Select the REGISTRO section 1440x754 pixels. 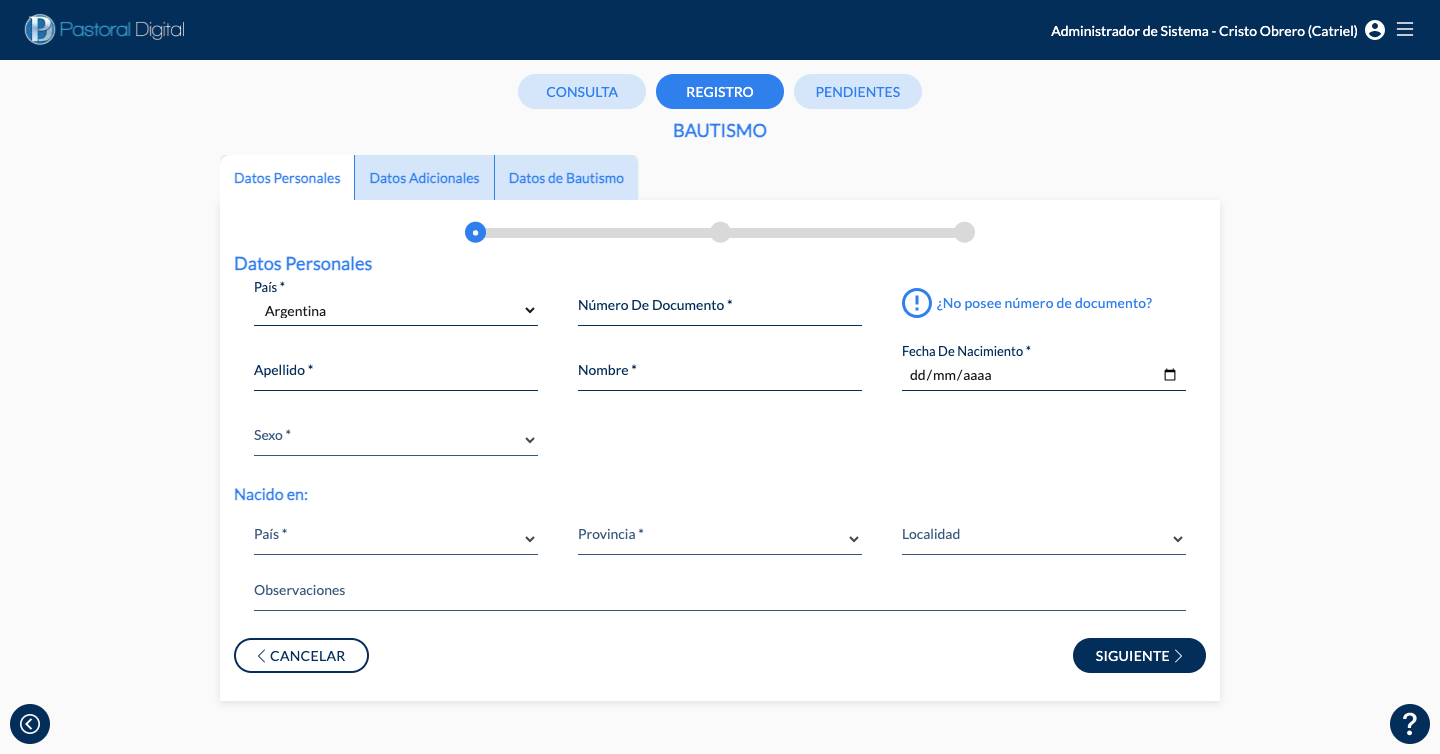coord(720,91)
